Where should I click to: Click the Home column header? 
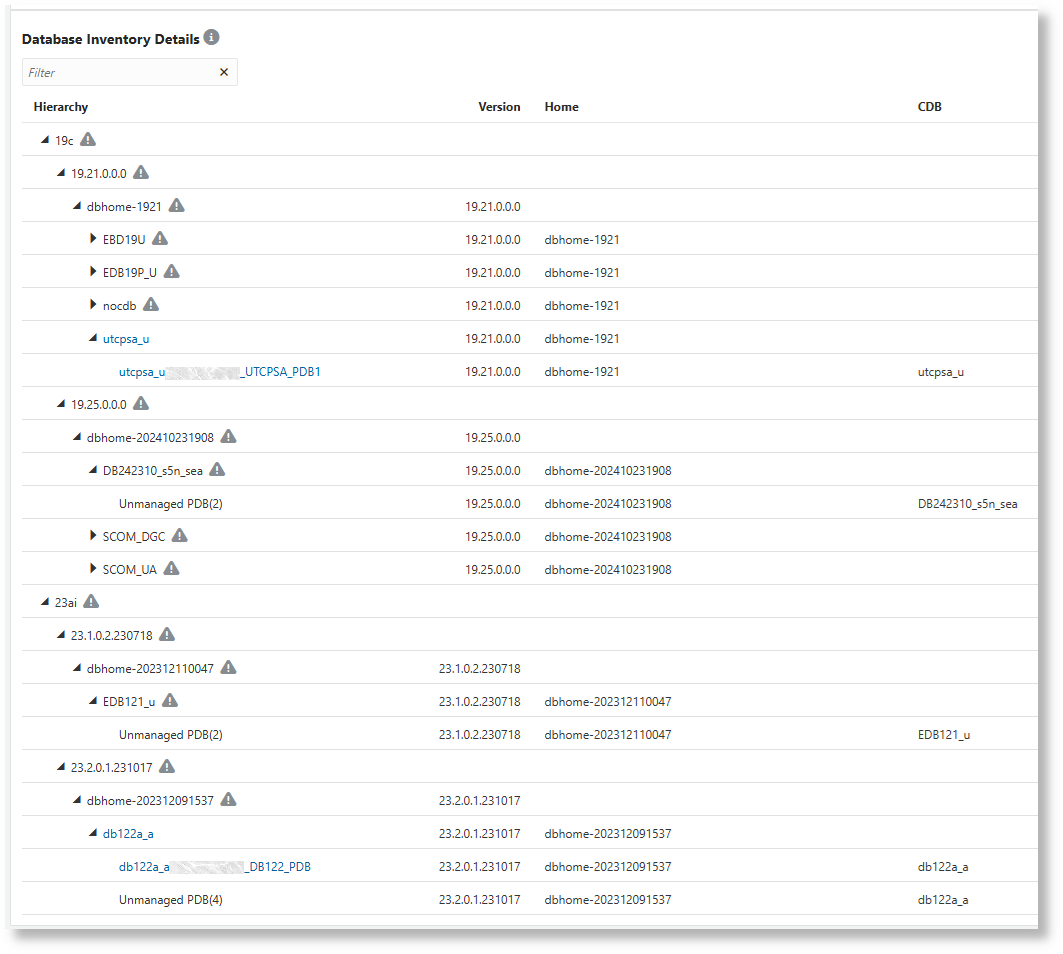point(561,106)
